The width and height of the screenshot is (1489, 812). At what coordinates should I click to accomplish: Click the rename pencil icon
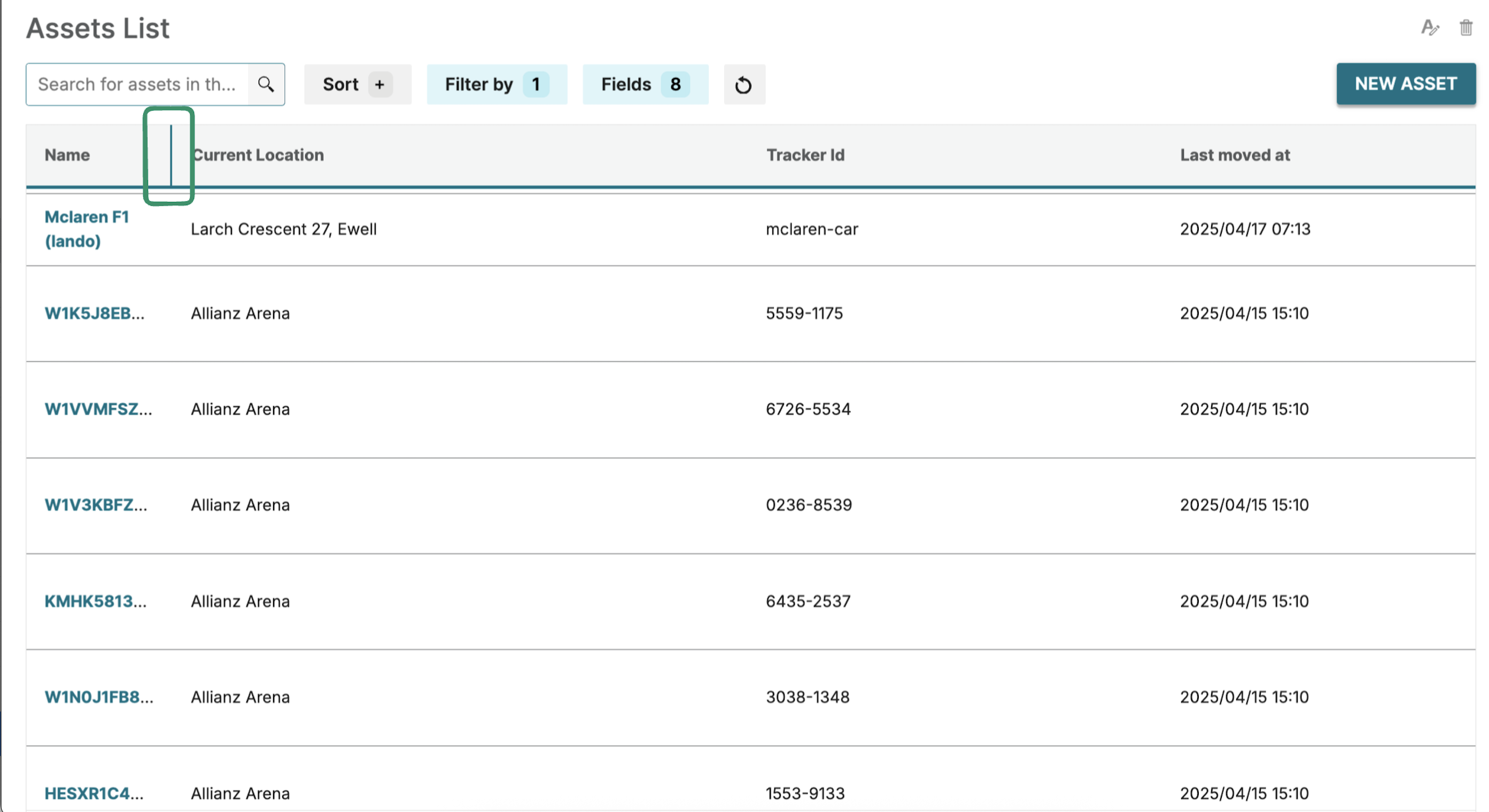coord(1430,27)
